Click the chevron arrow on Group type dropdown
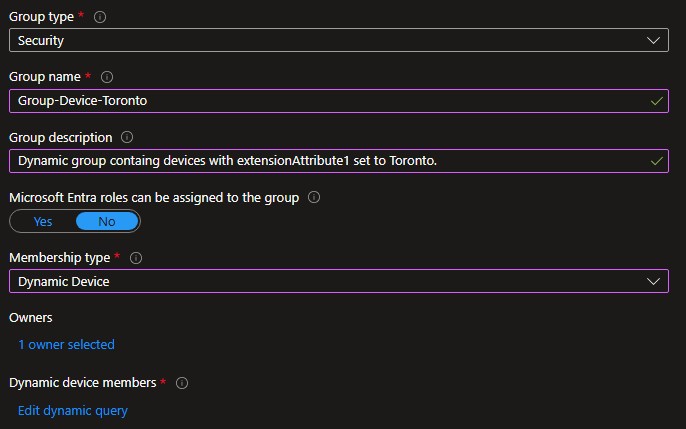The width and height of the screenshot is (686, 429). (x=654, y=40)
